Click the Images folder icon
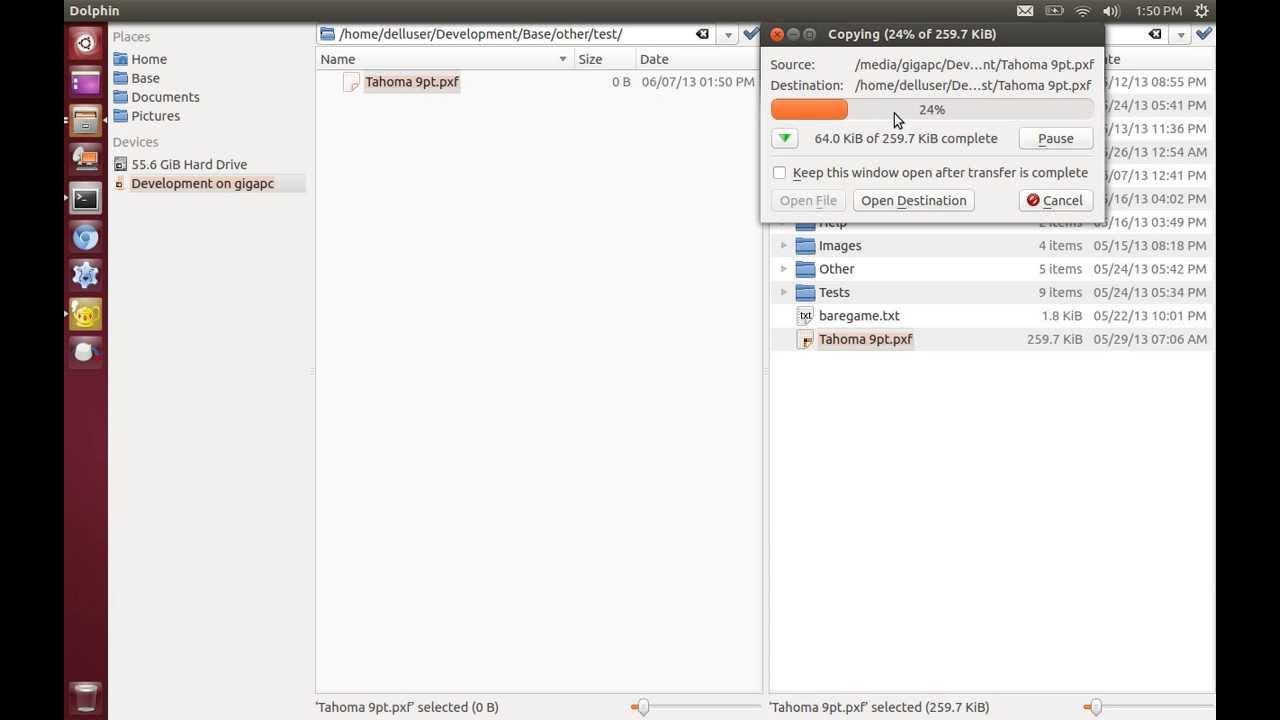 [x=806, y=246]
